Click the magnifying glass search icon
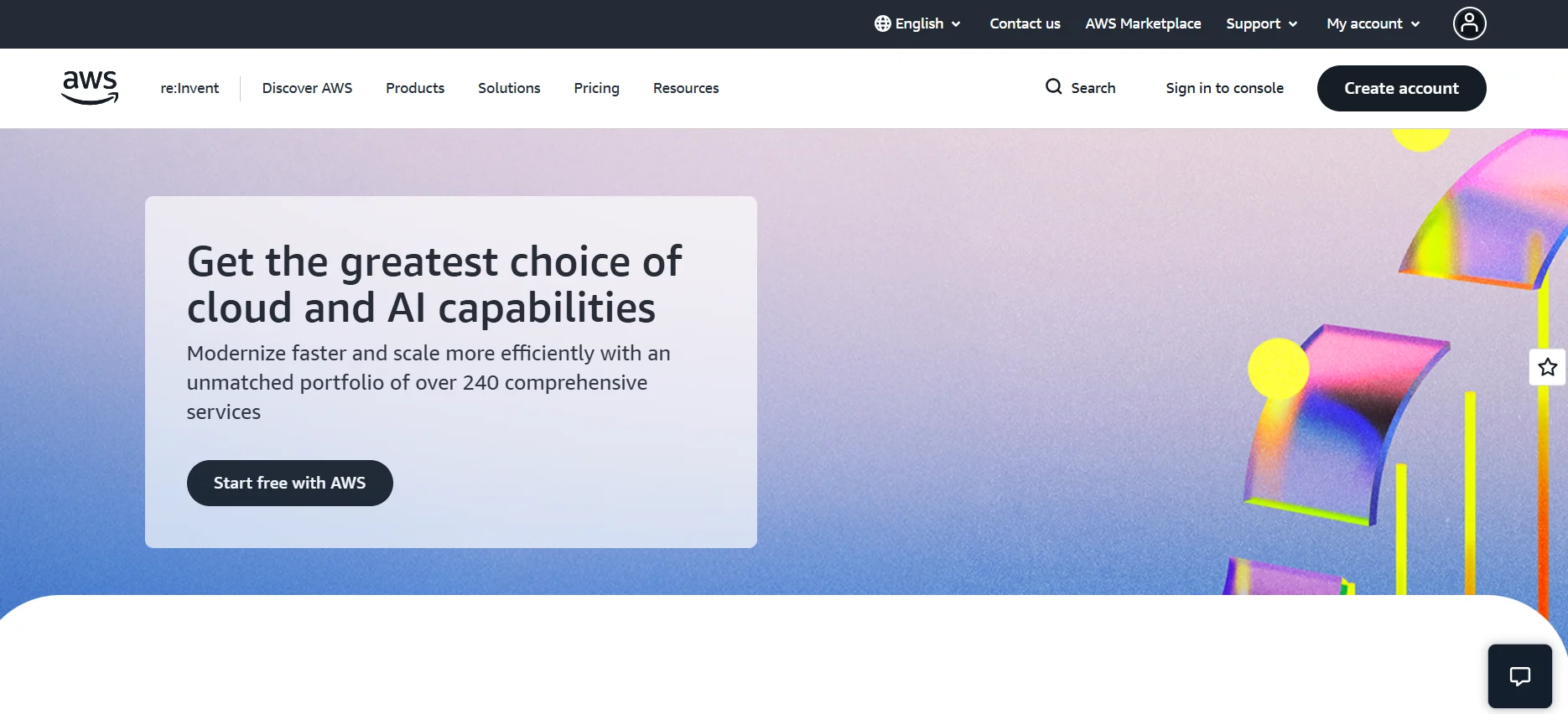This screenshot has width=1568, height=714. click(x=1053, y=87)
